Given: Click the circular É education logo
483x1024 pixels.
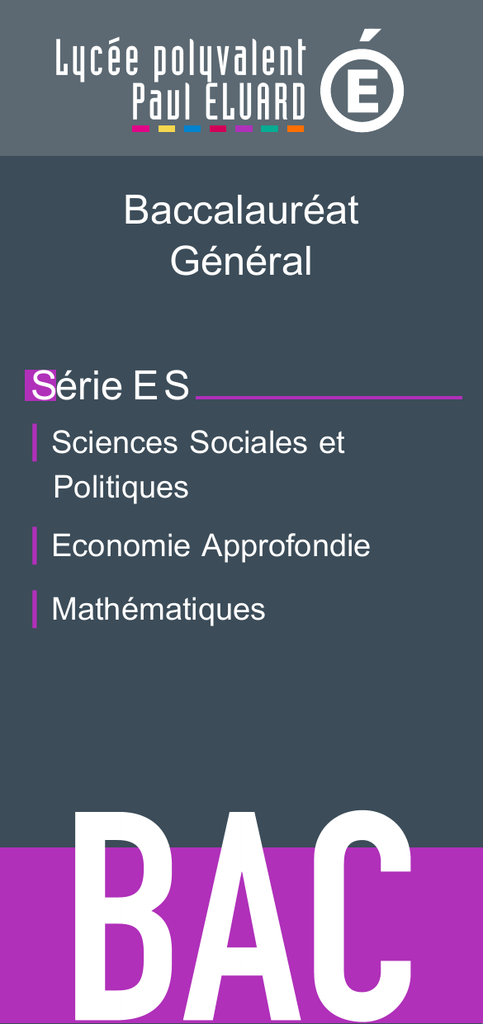Looking at the screenshot, I should click(362, 81).
